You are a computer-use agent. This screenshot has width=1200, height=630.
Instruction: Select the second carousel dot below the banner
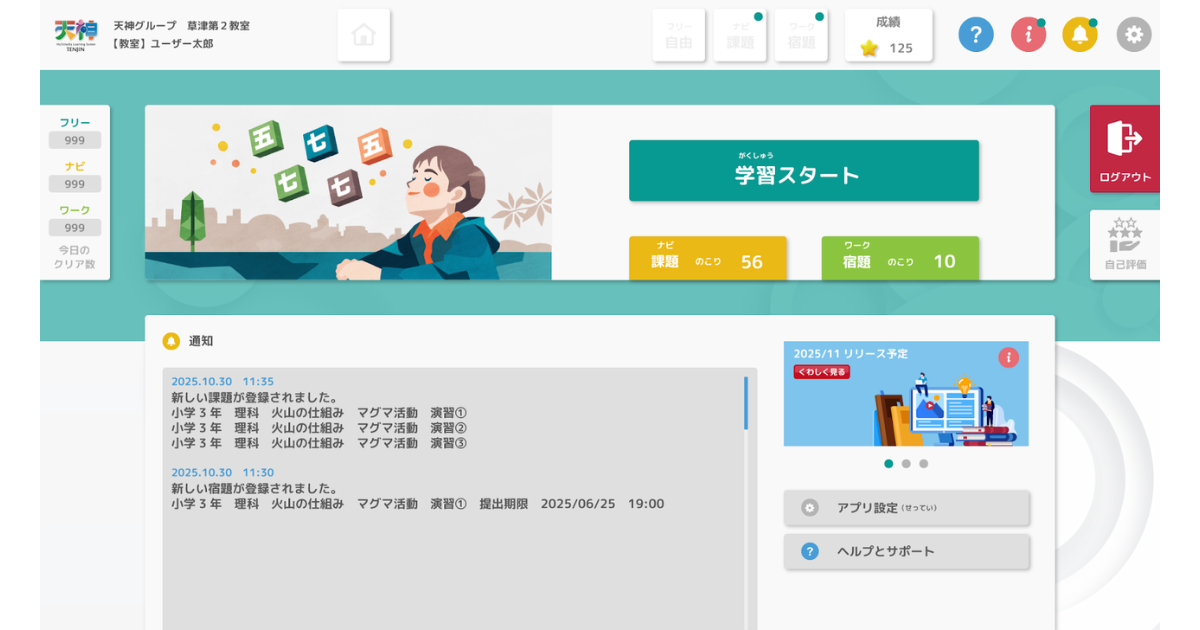(x=906, y=463)
